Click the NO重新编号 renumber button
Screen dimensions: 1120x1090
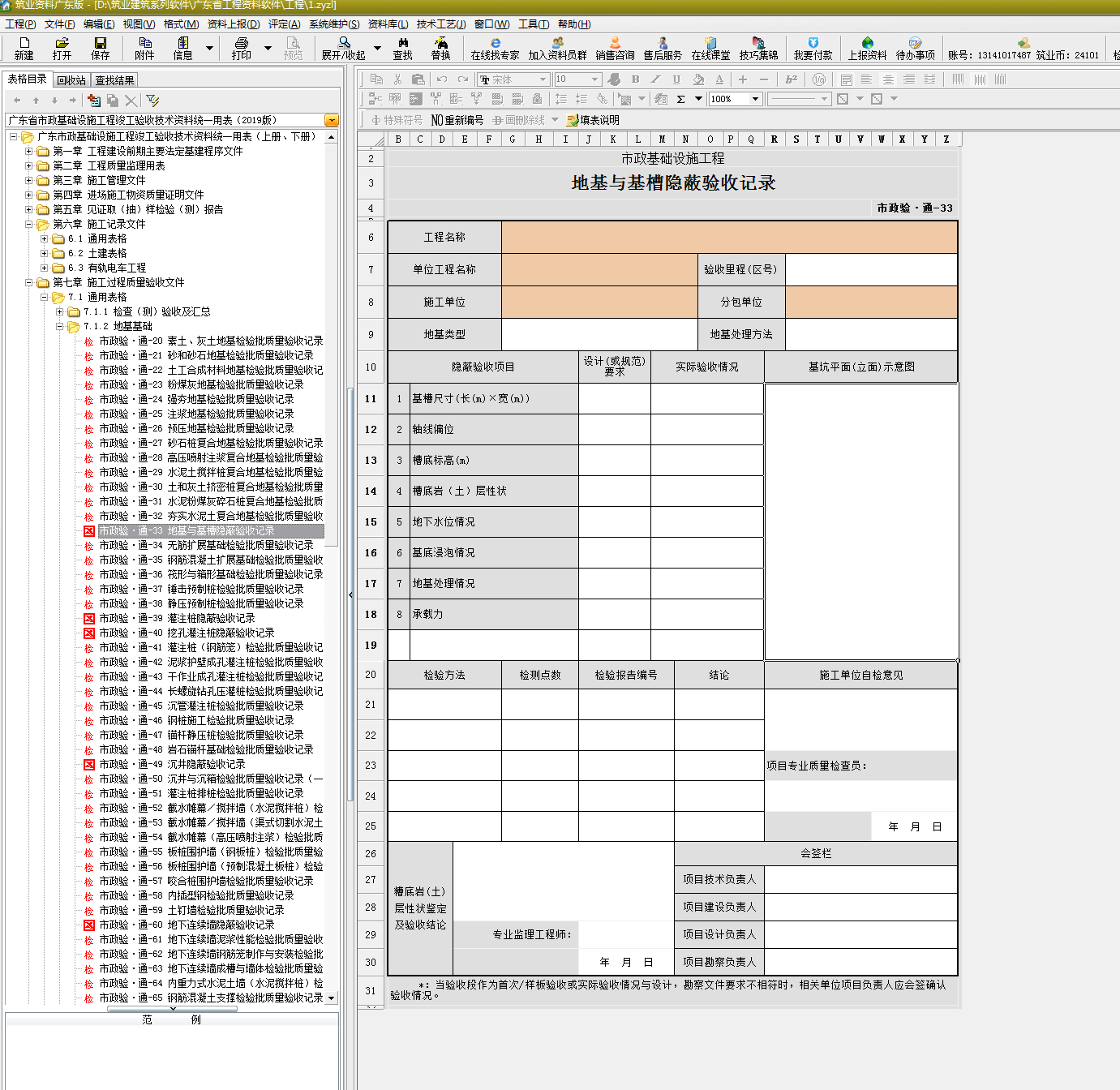coord(457,120)
